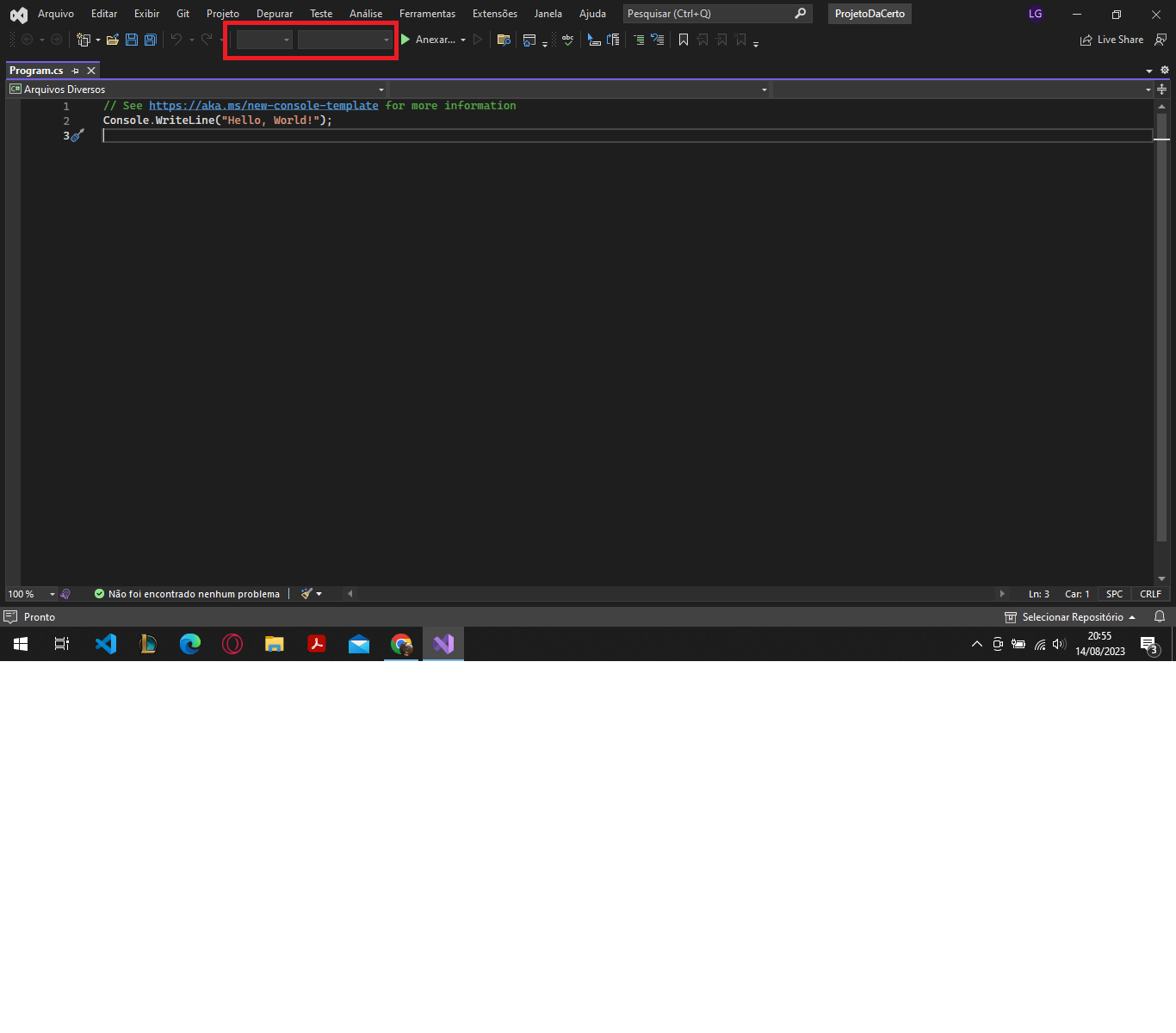Open the solution platforms dropdown
The width and height of the screenshot is (1176, 1033).
click(x=344, y=40)
